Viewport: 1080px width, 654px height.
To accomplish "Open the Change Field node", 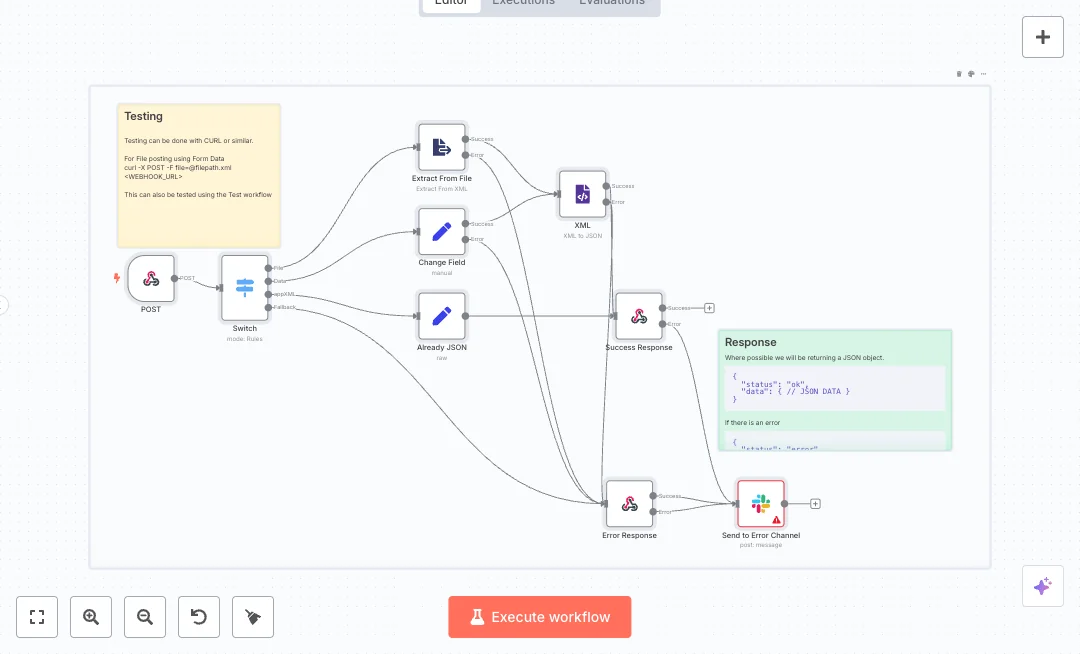I will coord(441,230).
